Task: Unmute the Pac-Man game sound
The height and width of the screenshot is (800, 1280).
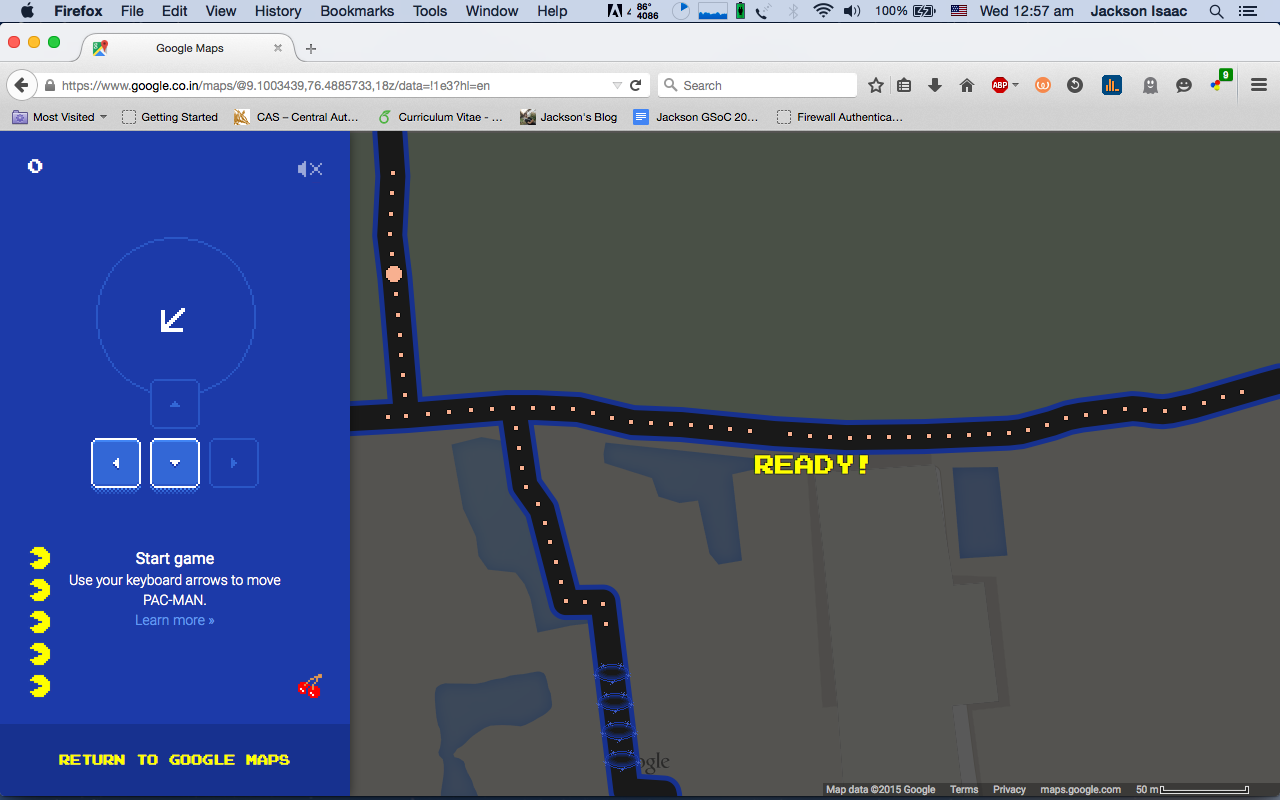Action: tap(310, 169)
